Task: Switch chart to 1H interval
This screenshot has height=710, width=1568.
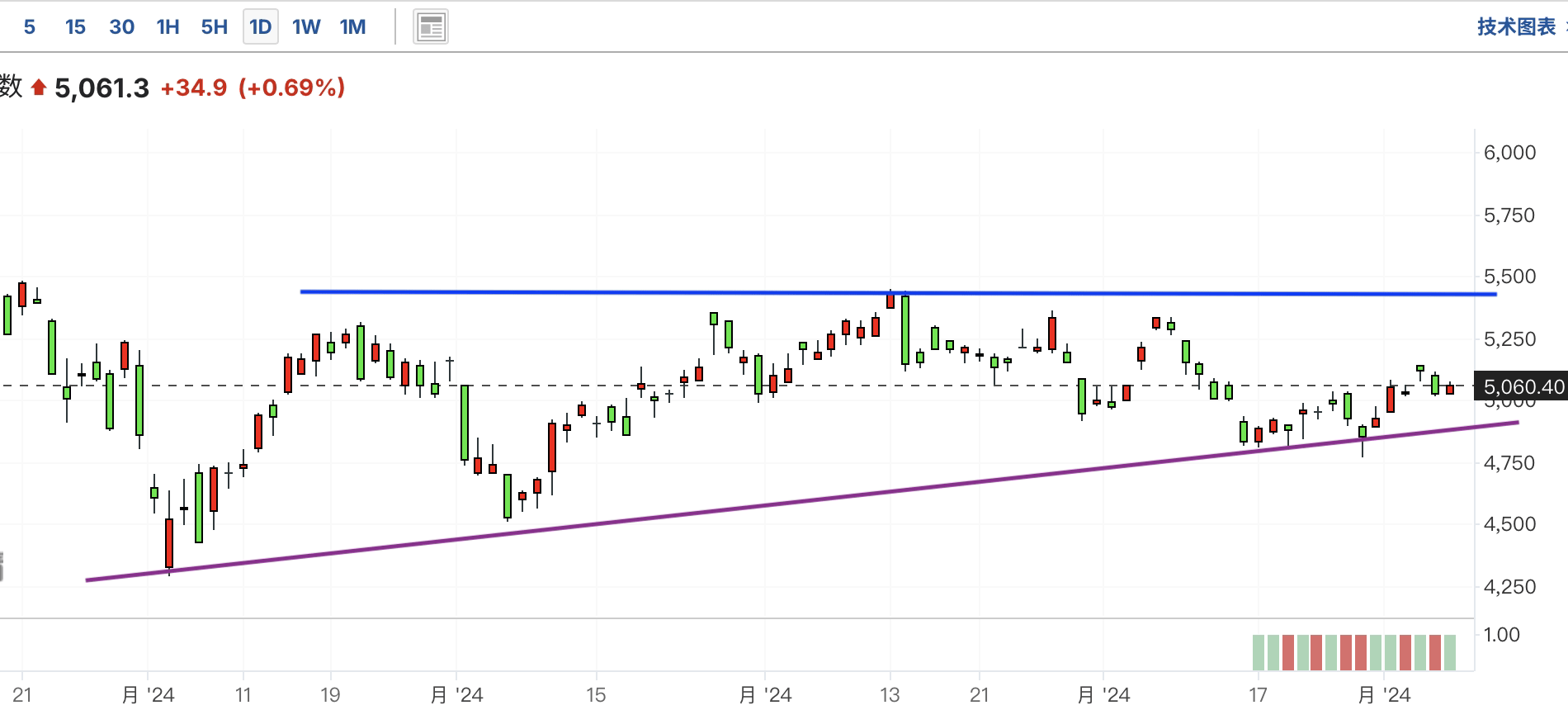Action: click(168, 27)
